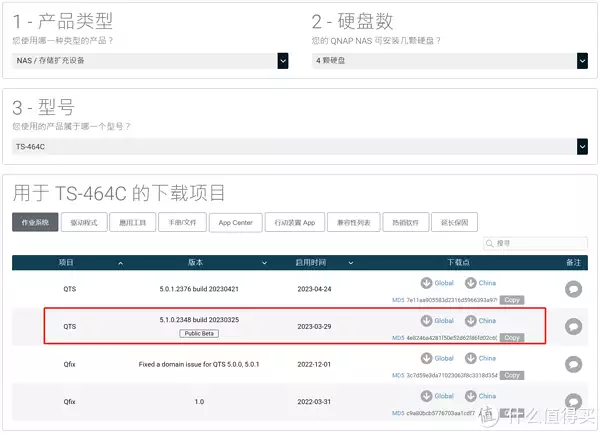The image size is (600, 433).
Task: Click date 2023-04-24
Action: tap(314, 289)
